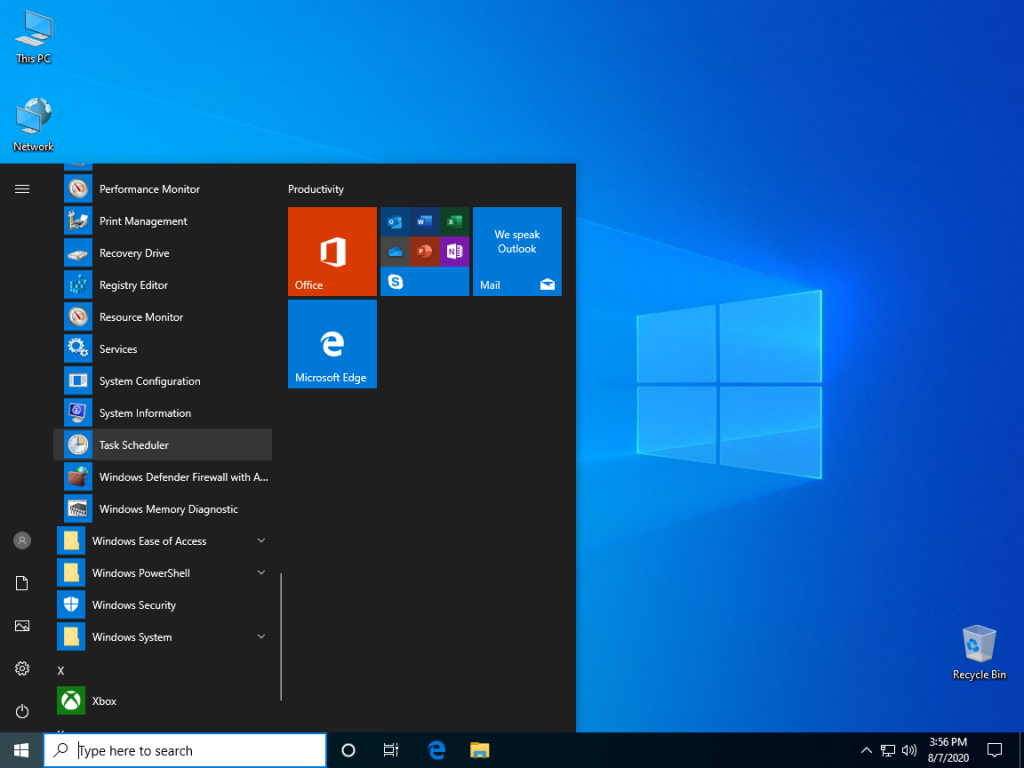Select Recycle Bin desktop icon
The width and height of the screenshot is (1024, 768).
pos(980,652)
